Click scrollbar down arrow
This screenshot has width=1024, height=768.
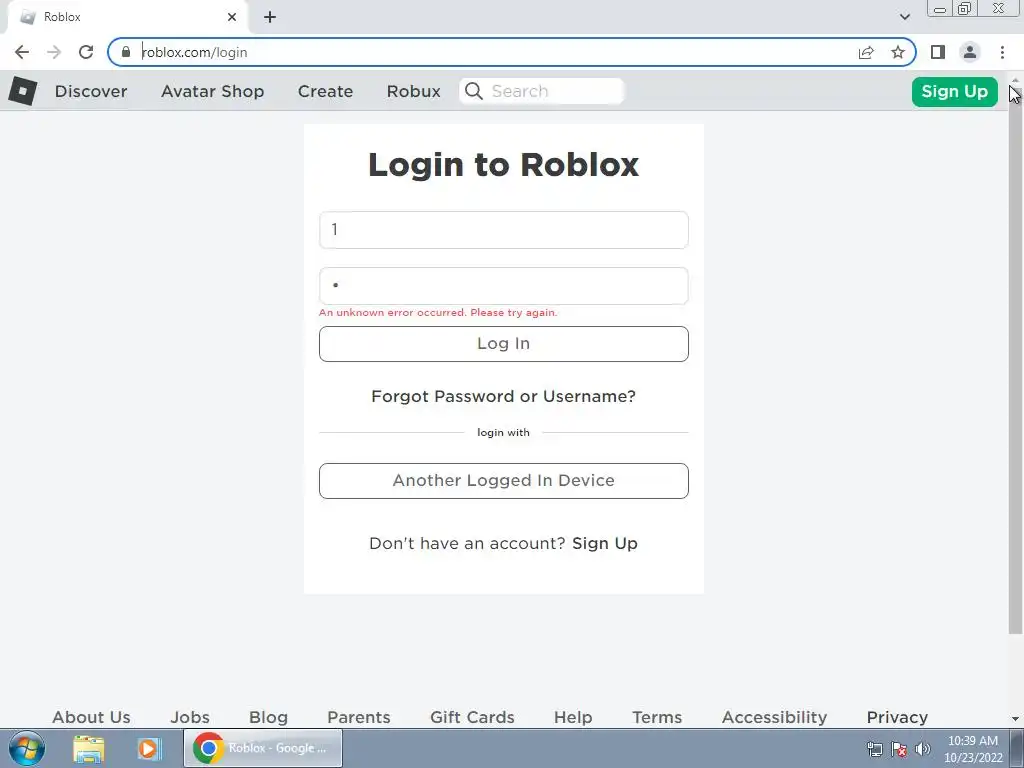(x=1015, y=719)
